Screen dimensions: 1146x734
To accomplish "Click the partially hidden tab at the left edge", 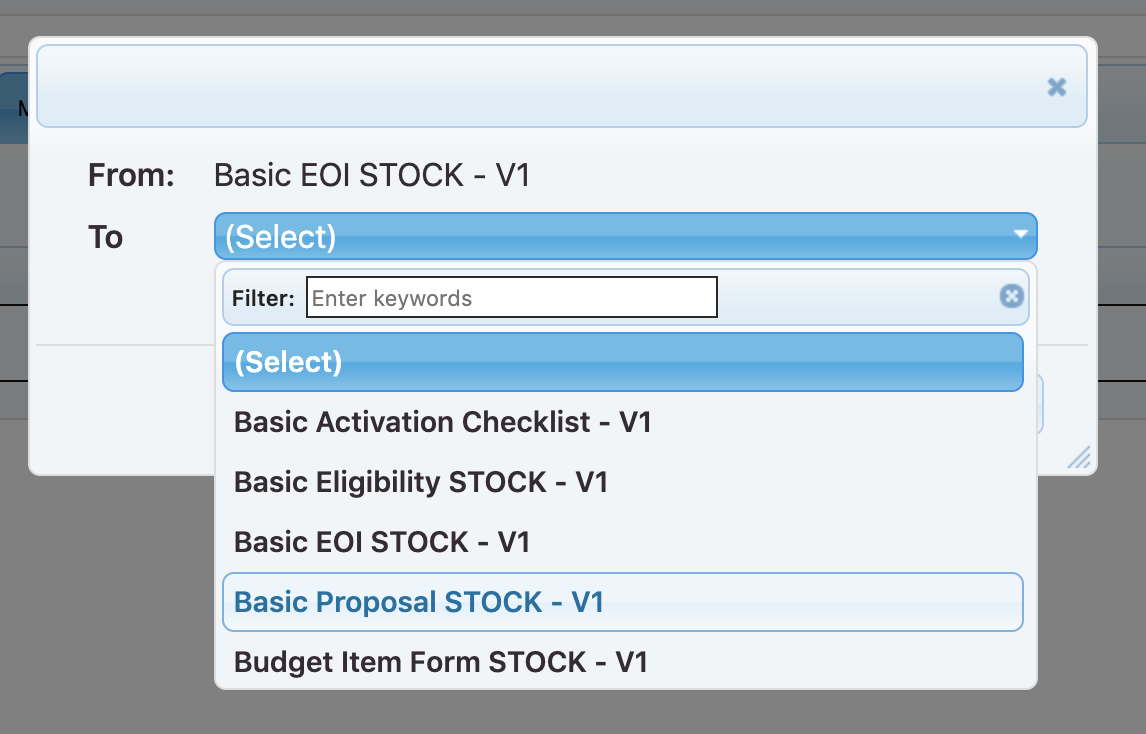I will click(x=14, y=108).
